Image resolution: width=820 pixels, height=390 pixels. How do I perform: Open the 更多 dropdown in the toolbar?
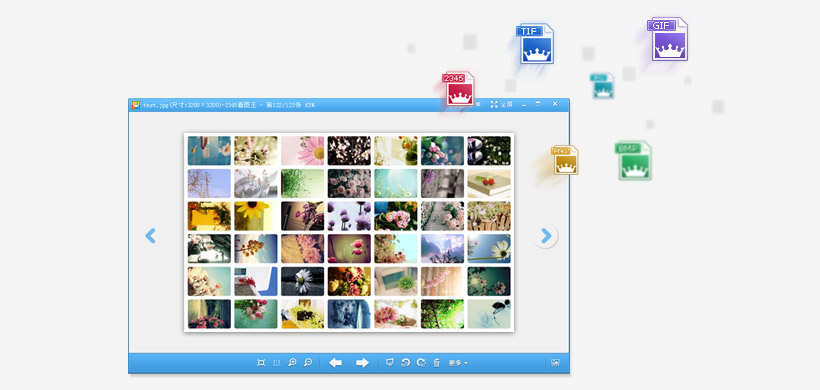point(458,363)
